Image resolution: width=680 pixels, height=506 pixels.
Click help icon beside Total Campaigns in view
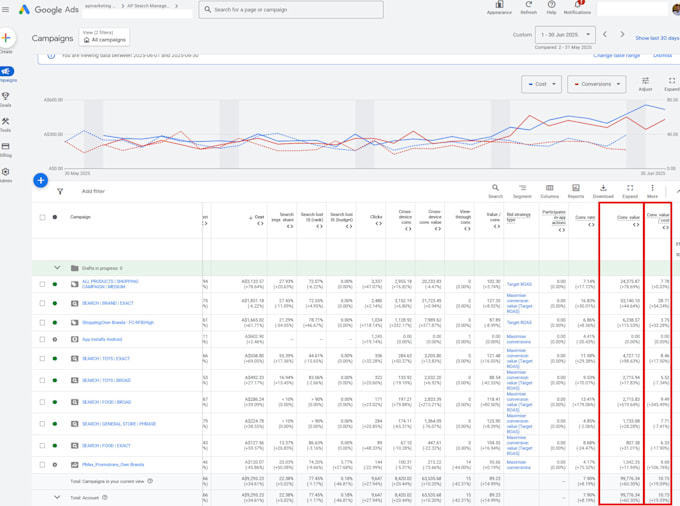point(150,481)
